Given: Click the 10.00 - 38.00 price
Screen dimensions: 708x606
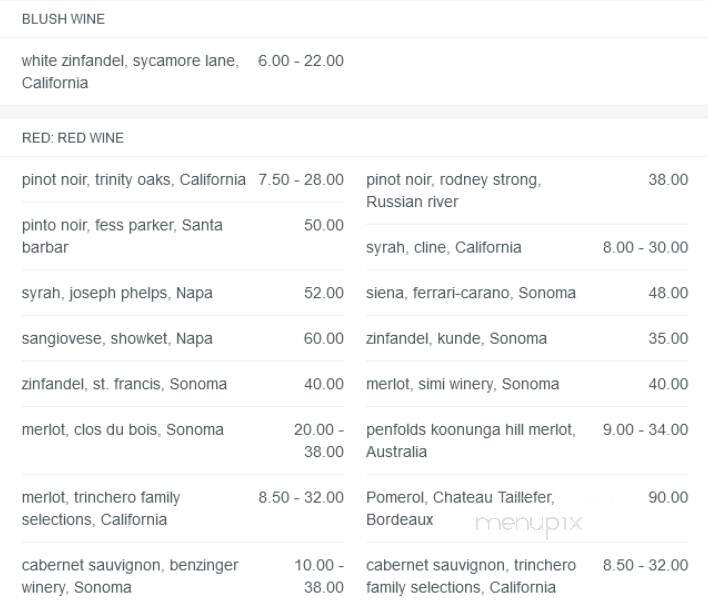Looking at the screenshot, I should [x=319, y=576].
